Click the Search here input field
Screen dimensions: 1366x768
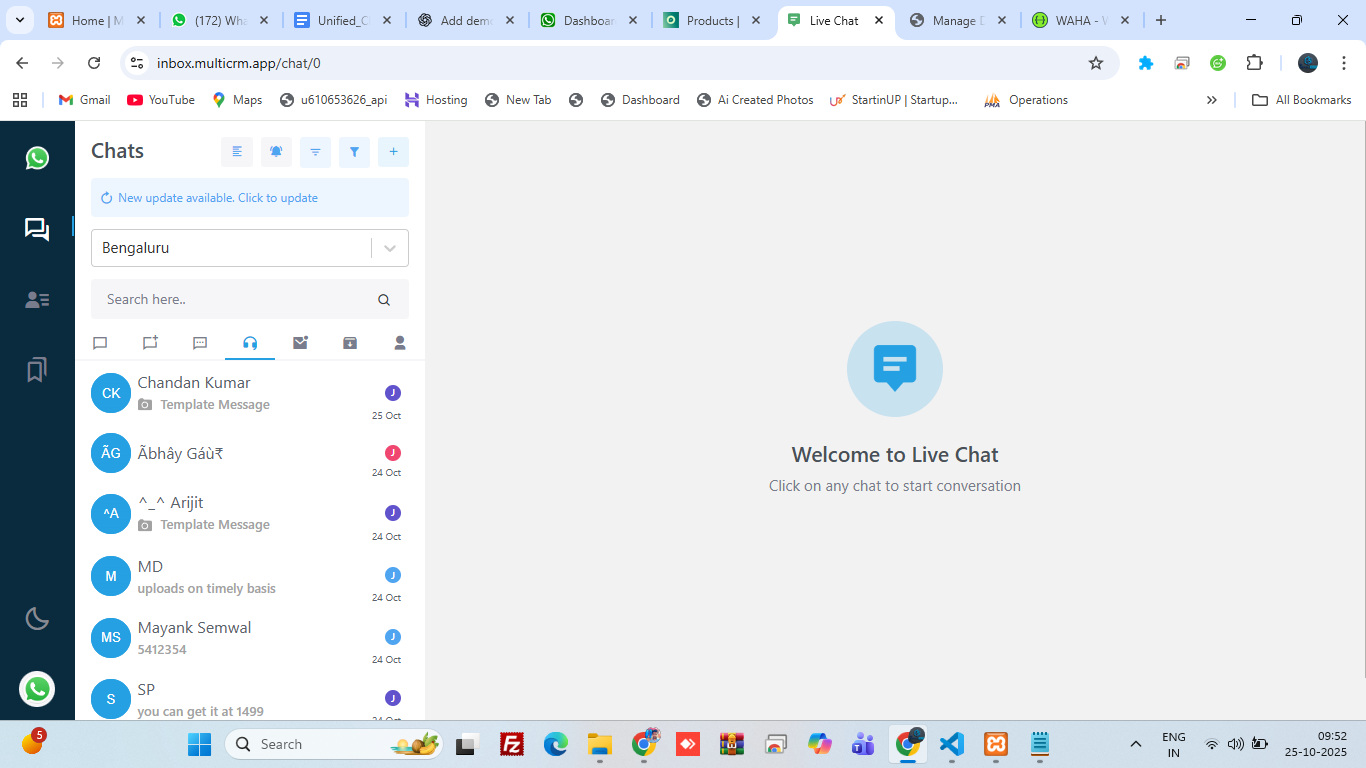tap(230, 299)
